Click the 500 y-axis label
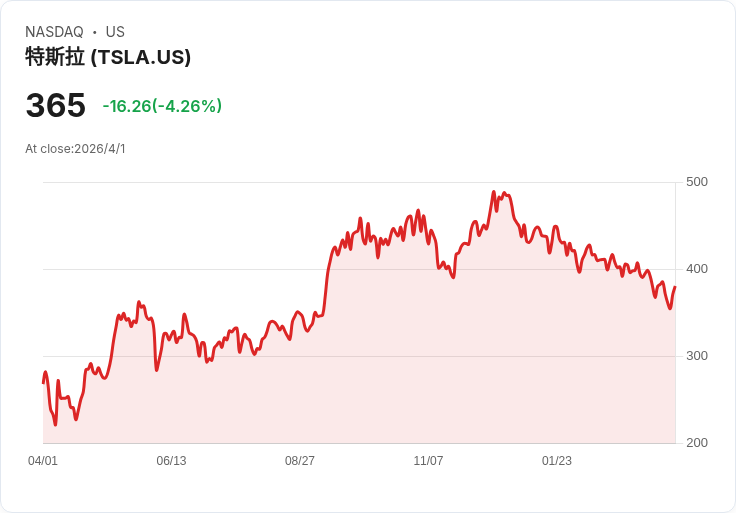 [696, 182]
